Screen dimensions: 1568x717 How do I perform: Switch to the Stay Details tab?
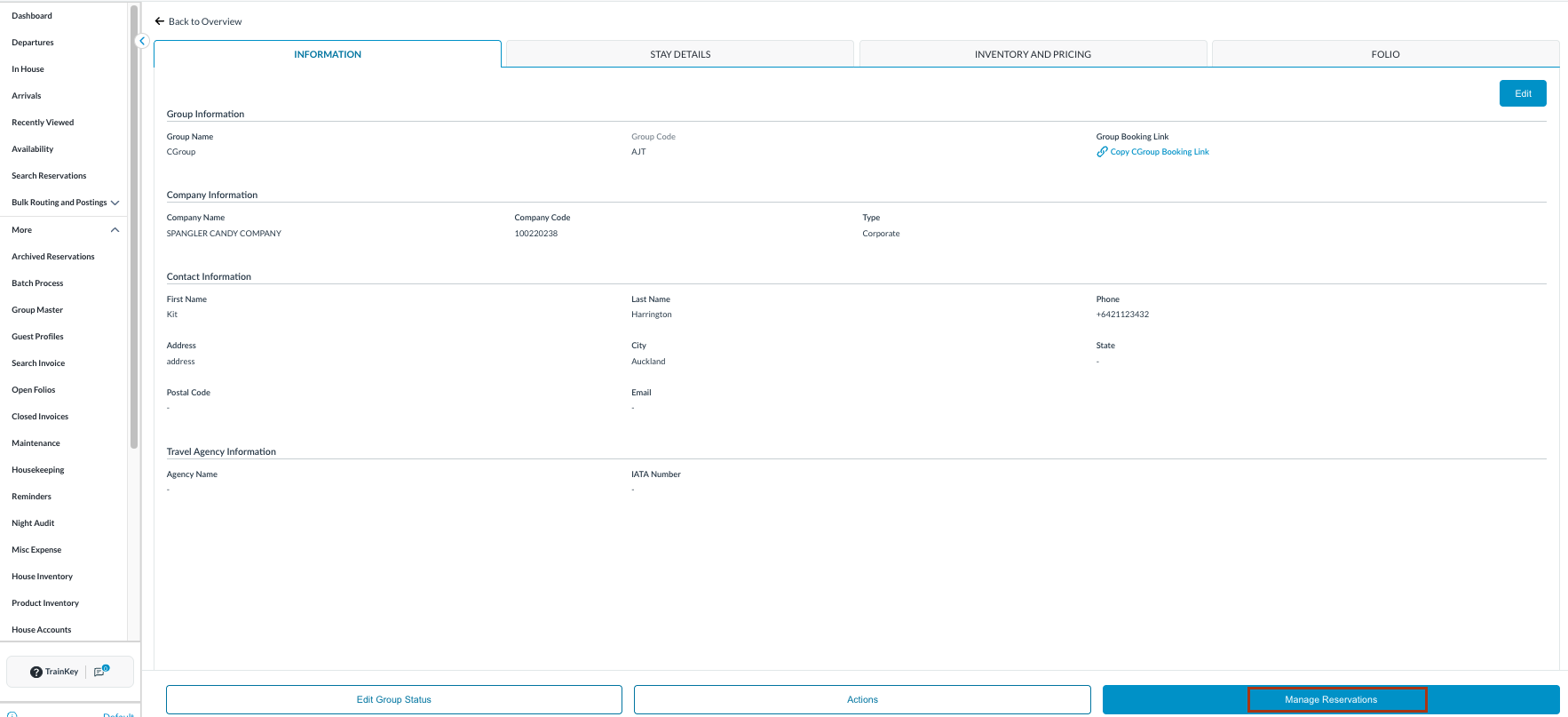coord(679,54)
